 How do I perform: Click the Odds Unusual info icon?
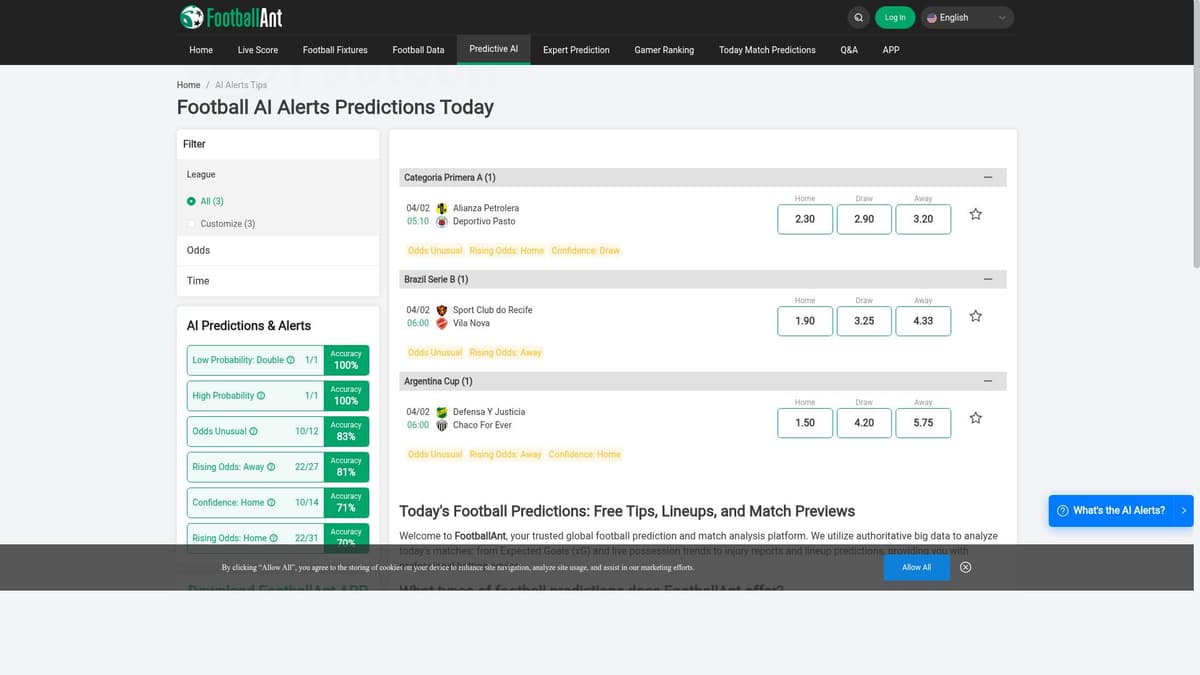point(254,431)
